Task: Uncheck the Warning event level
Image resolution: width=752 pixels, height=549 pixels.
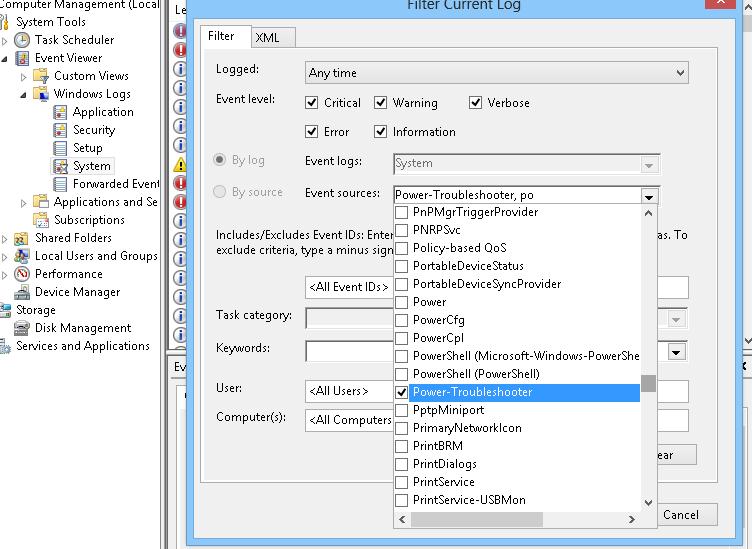Action: (x=380, y=103)
